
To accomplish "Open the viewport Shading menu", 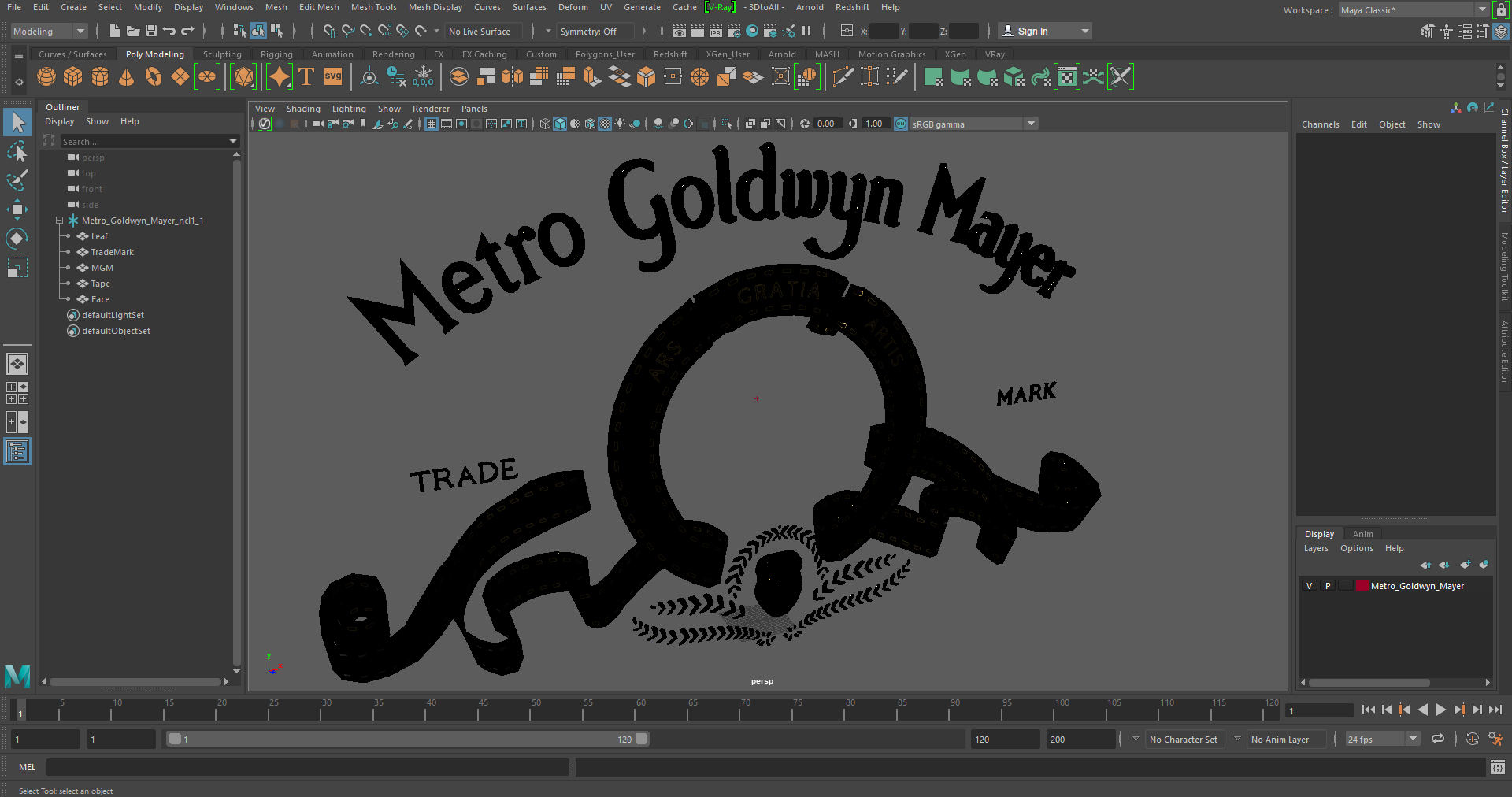I will coord(303,109).
